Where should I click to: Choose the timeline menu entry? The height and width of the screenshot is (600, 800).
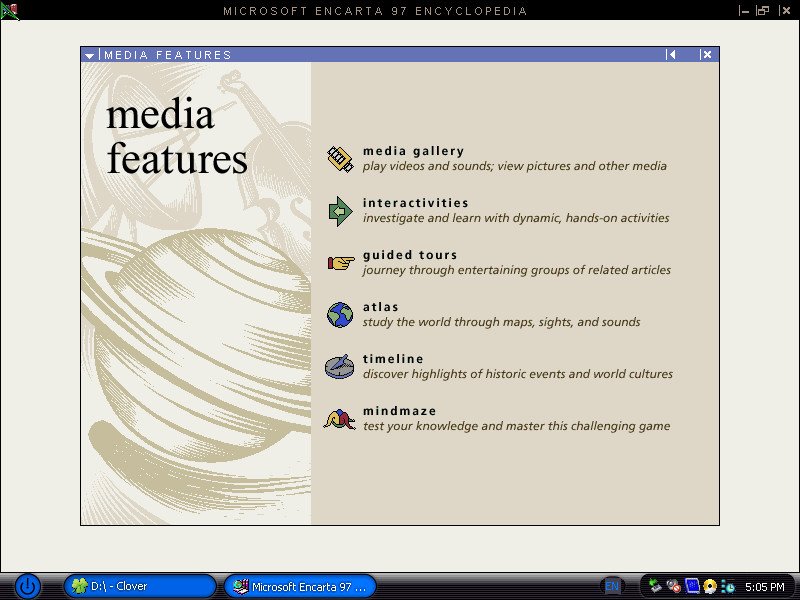(393, 359)
